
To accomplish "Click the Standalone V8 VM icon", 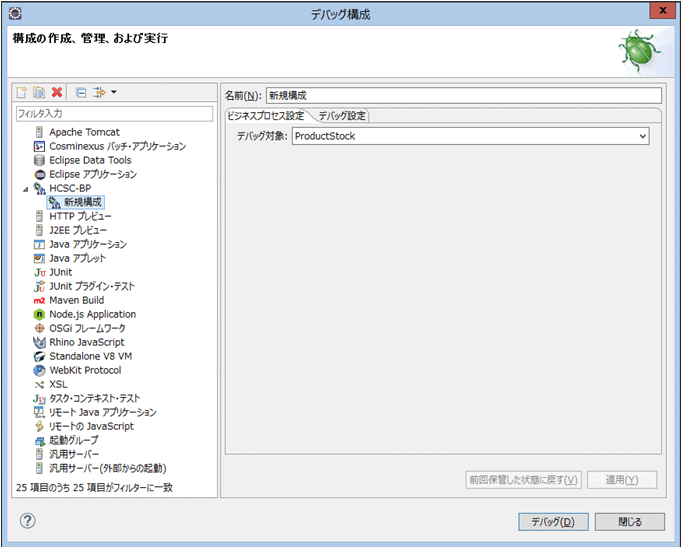I will pyautogui.click(x=40, y=356).
